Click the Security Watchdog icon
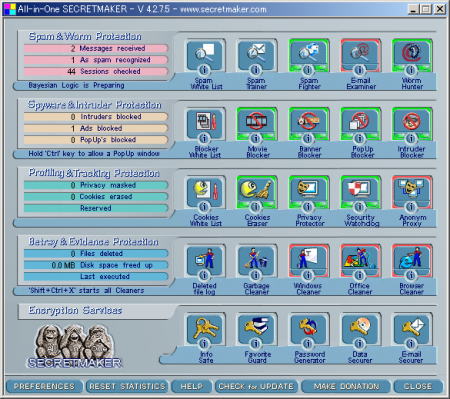The image size is (450, 399). (360, 191)
